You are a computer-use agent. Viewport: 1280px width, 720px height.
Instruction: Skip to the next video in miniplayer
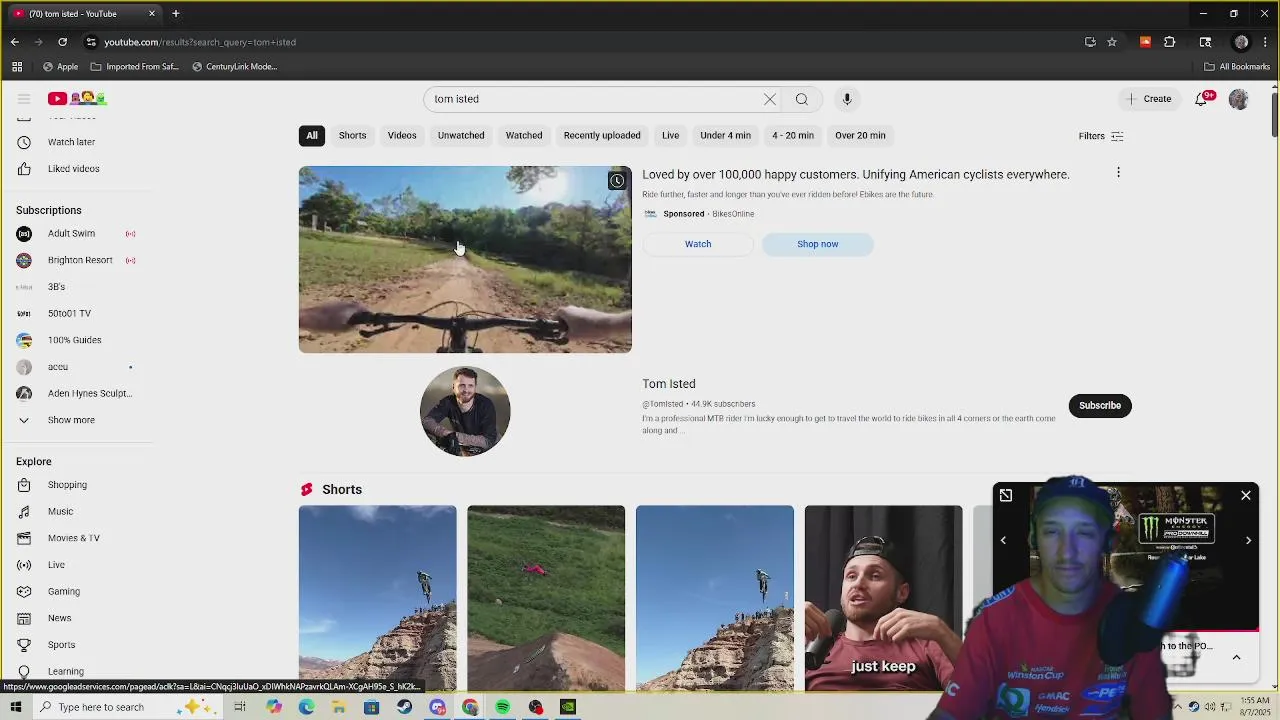1248,540
